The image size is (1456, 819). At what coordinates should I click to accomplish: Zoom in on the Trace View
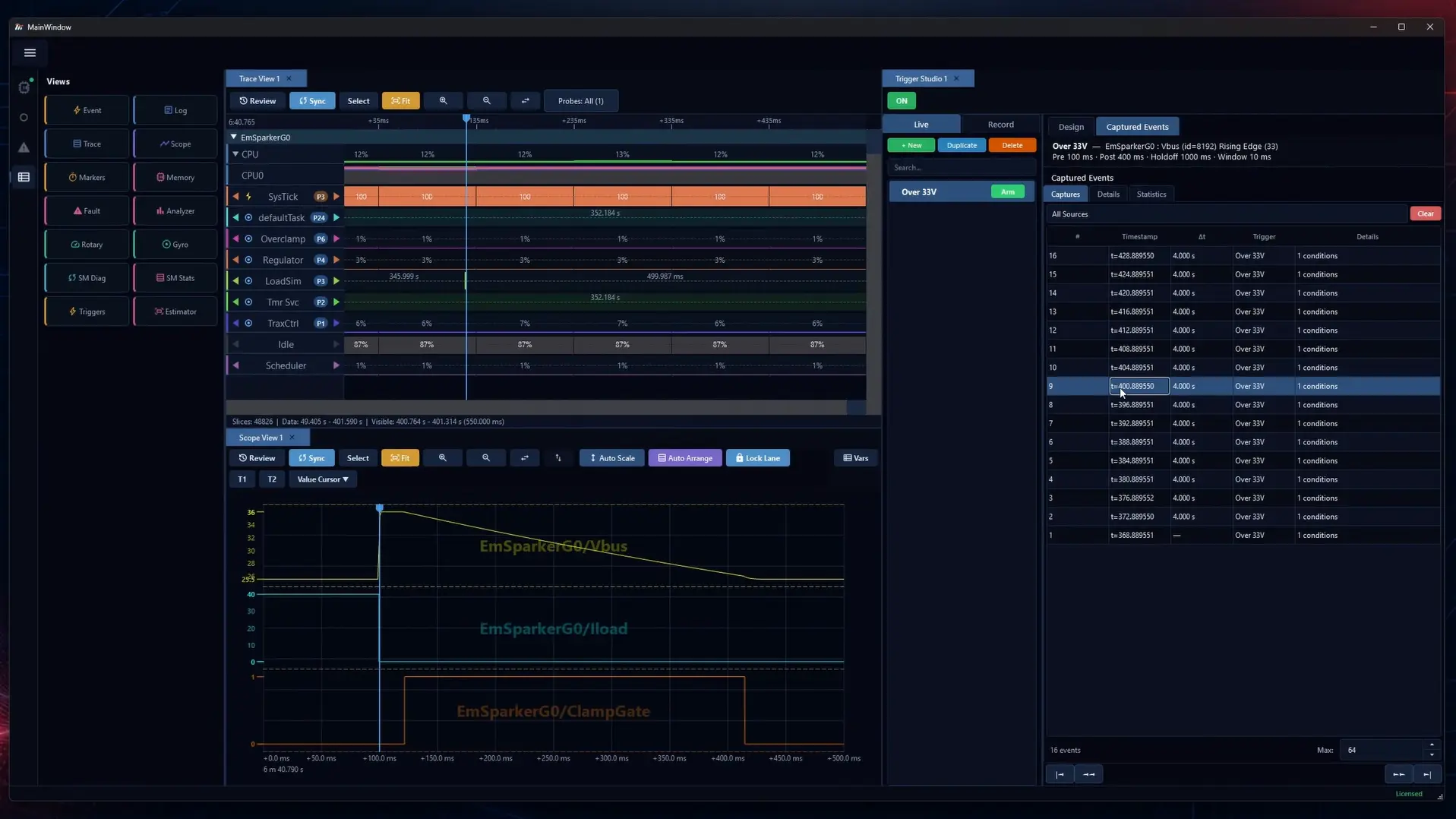click(444, 100)
